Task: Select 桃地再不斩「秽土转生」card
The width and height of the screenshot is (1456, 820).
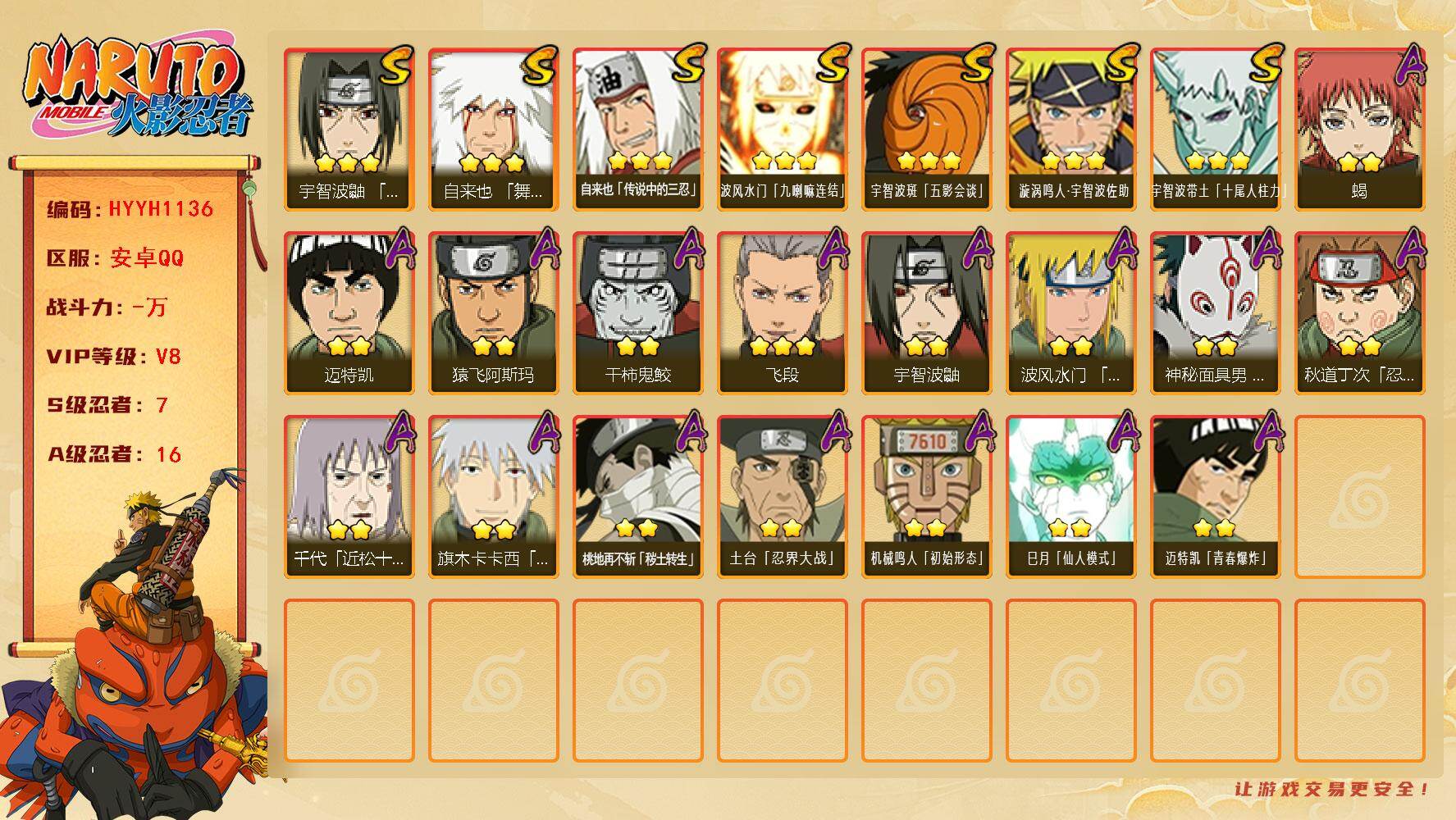Action: [637, 497]
